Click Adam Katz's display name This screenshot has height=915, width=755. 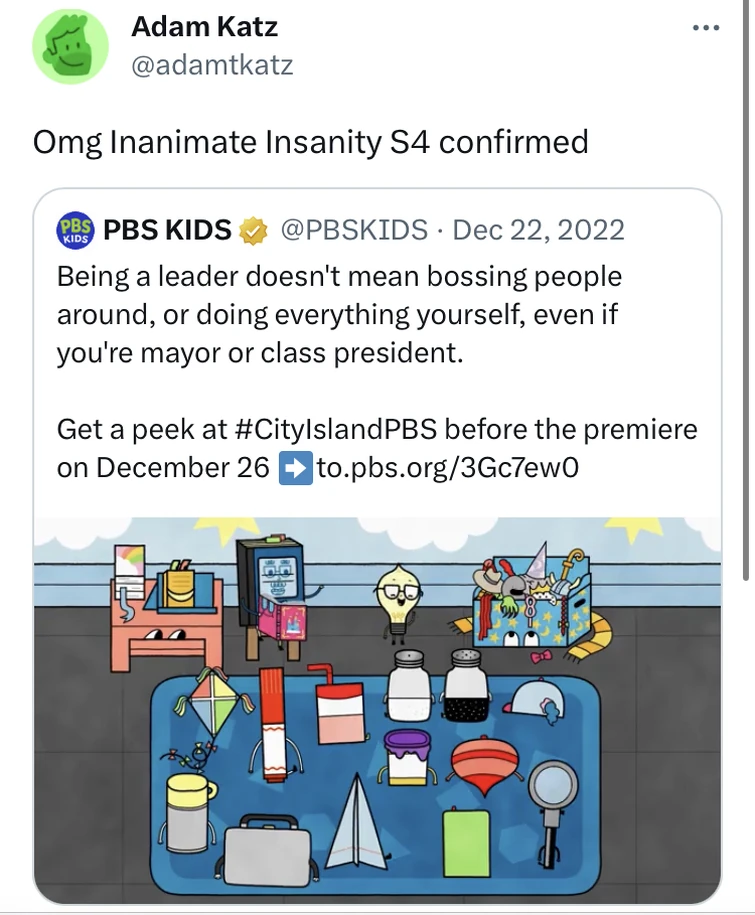(x=203, y=27)
